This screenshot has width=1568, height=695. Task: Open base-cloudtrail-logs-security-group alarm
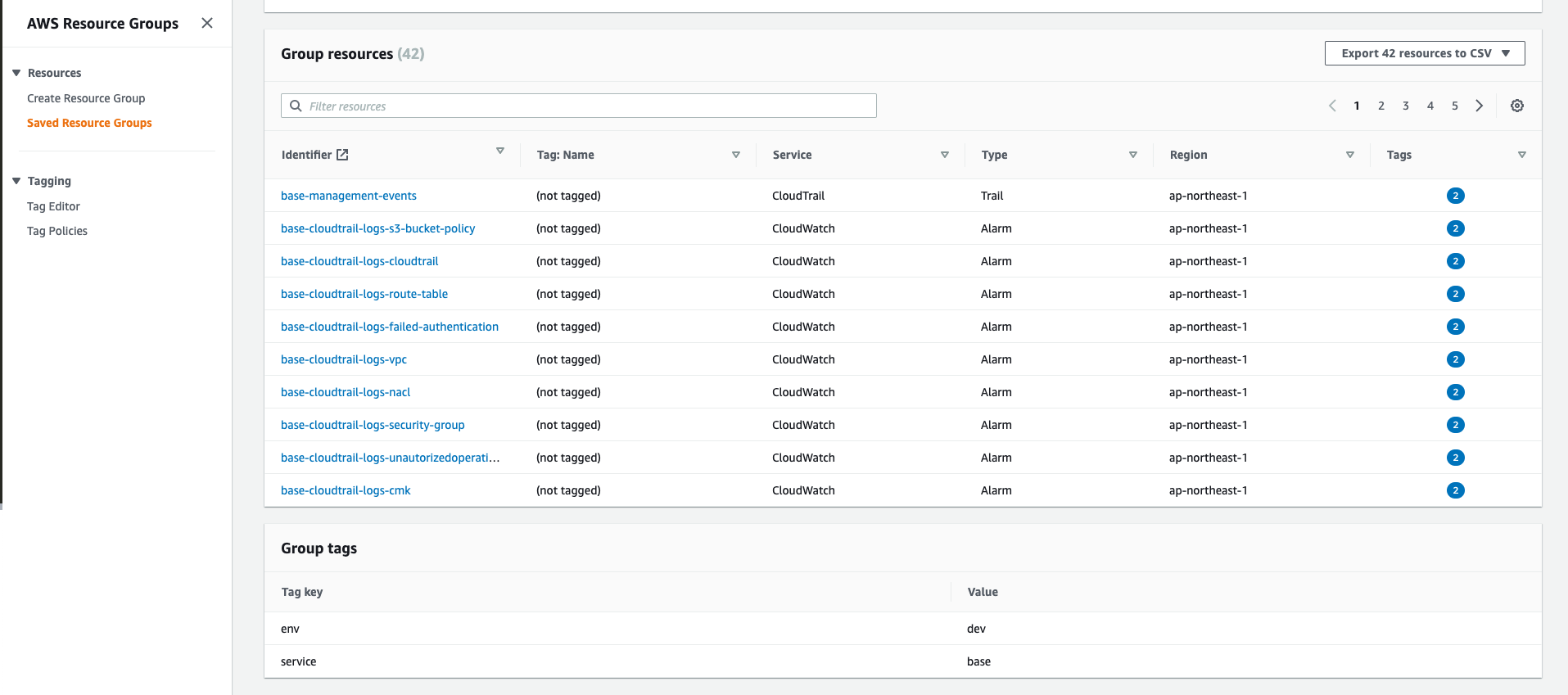[373, 425]
